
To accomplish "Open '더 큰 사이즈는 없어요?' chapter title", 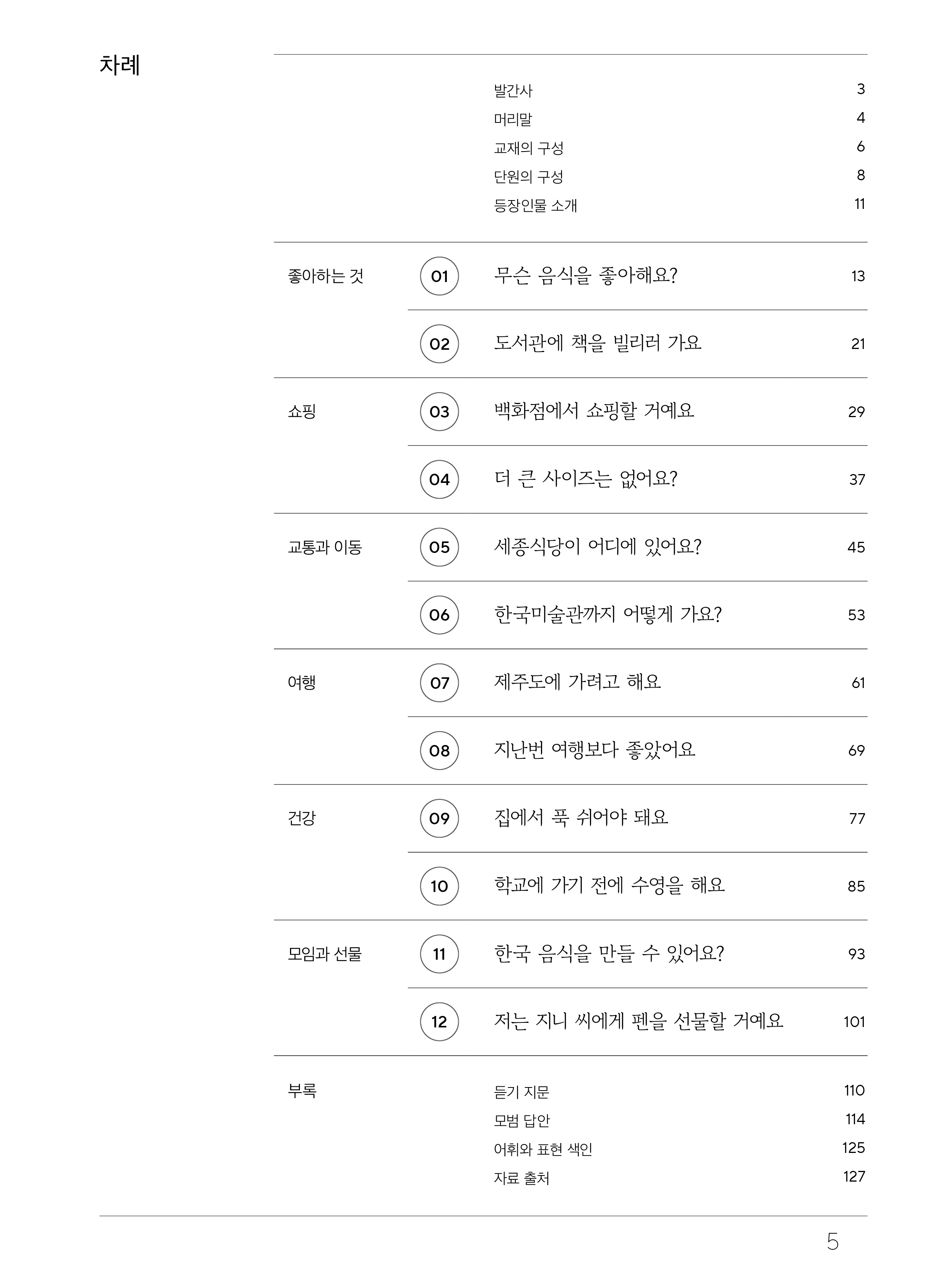I will click(x=585, y=479).
